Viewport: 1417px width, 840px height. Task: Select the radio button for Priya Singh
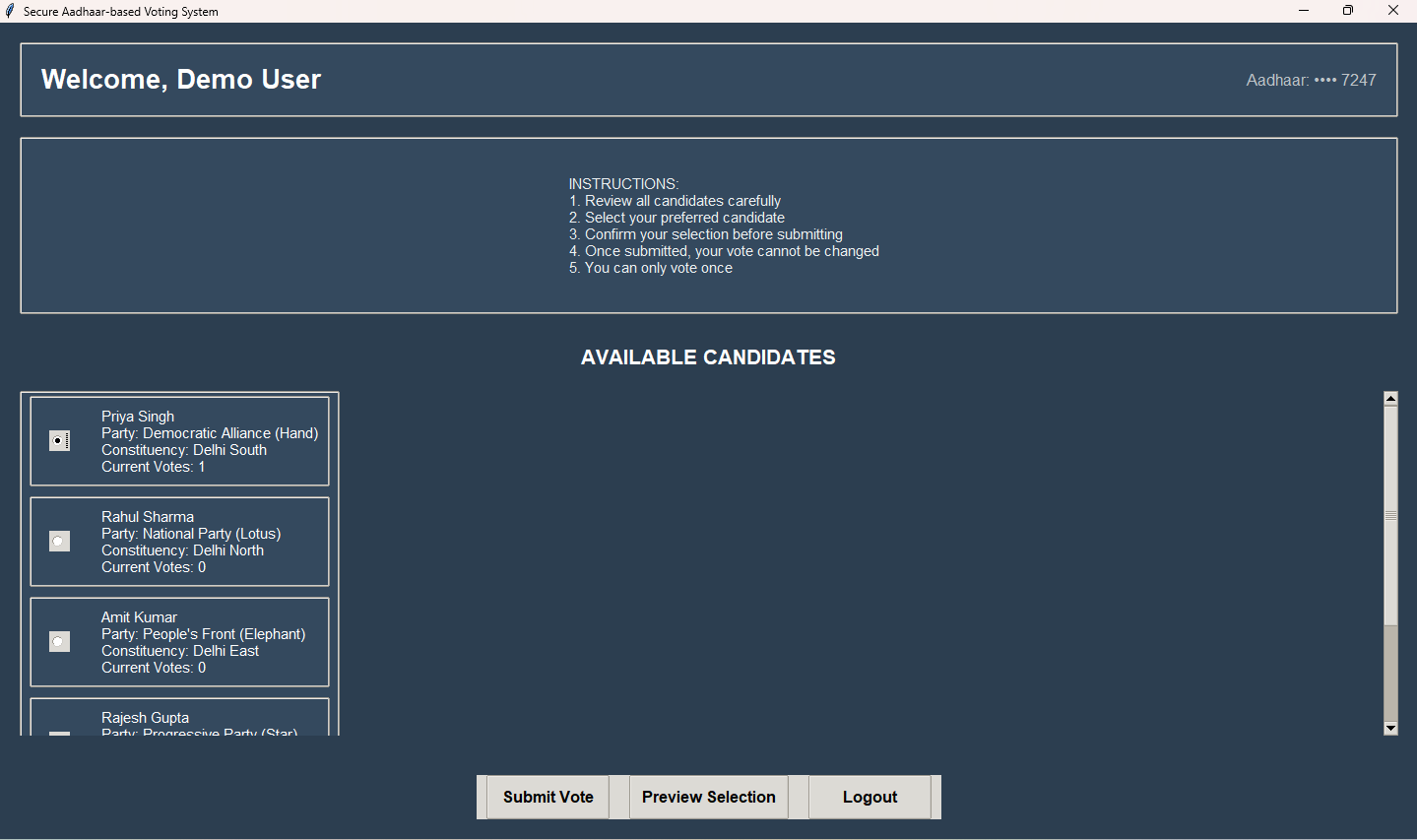(59, 441)
